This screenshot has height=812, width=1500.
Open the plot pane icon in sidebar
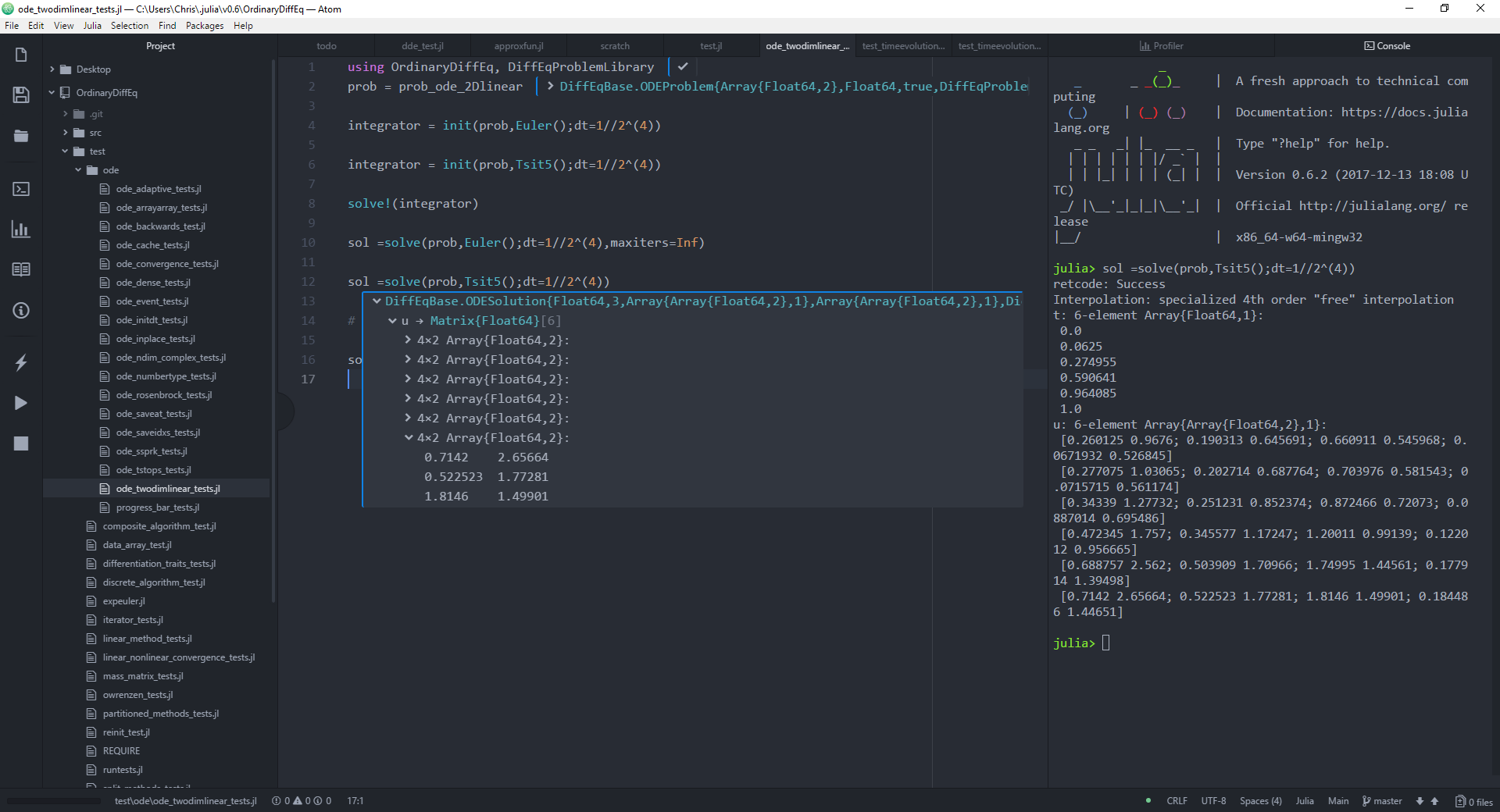point(21,230)
